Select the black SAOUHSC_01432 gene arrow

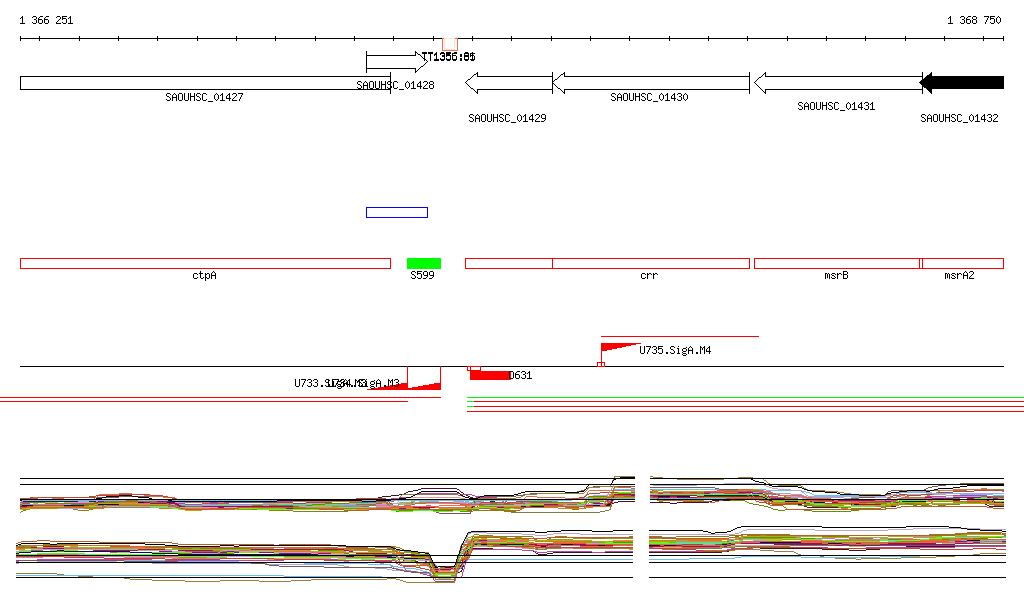click(961, 83)
